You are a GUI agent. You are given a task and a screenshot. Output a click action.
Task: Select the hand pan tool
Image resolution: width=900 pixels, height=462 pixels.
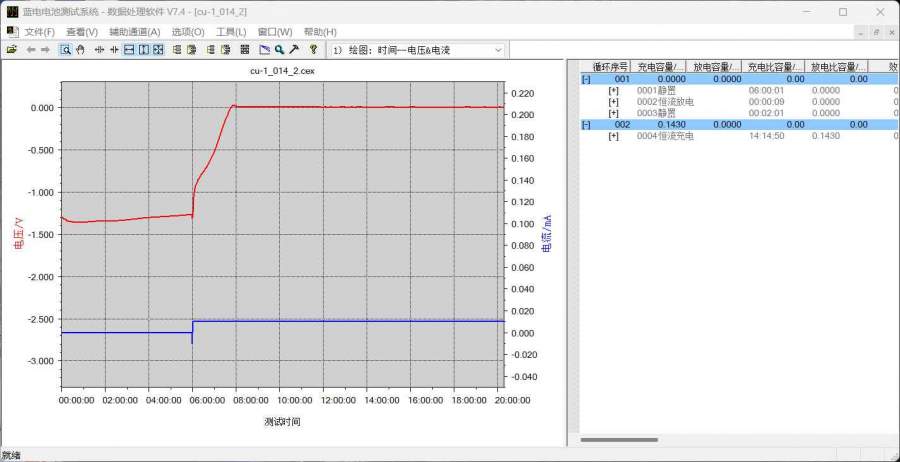(x=79, y=49)
